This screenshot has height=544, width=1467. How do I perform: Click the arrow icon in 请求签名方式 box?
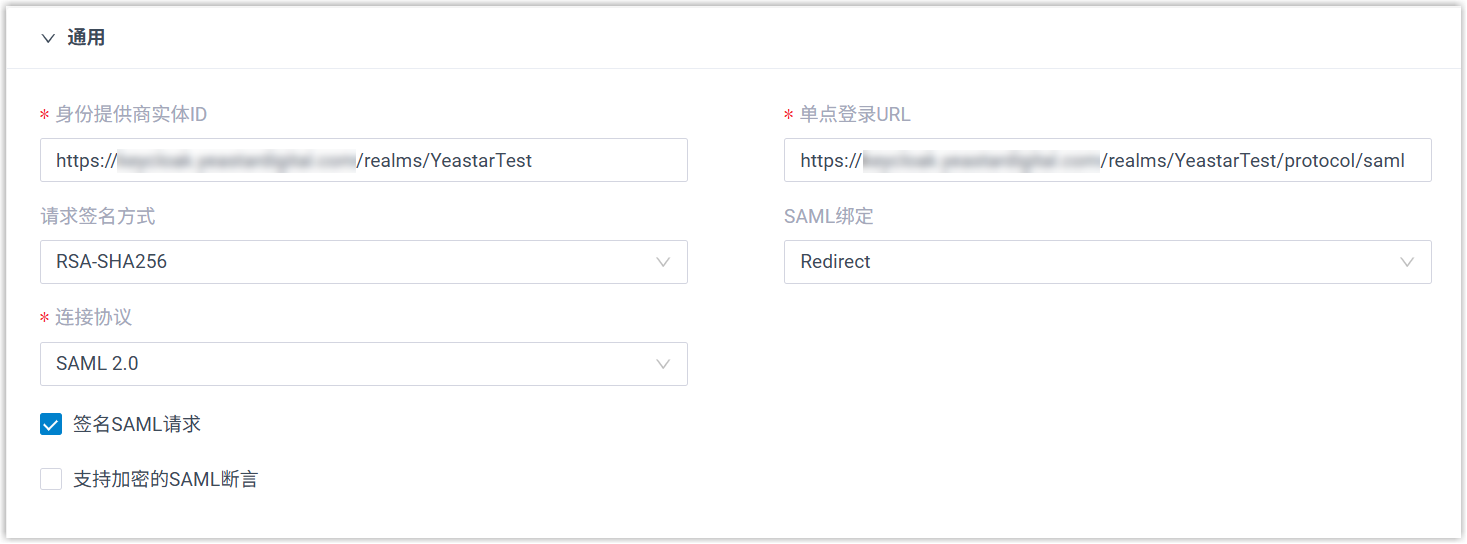pyautogui.click(x=663, y=262)
